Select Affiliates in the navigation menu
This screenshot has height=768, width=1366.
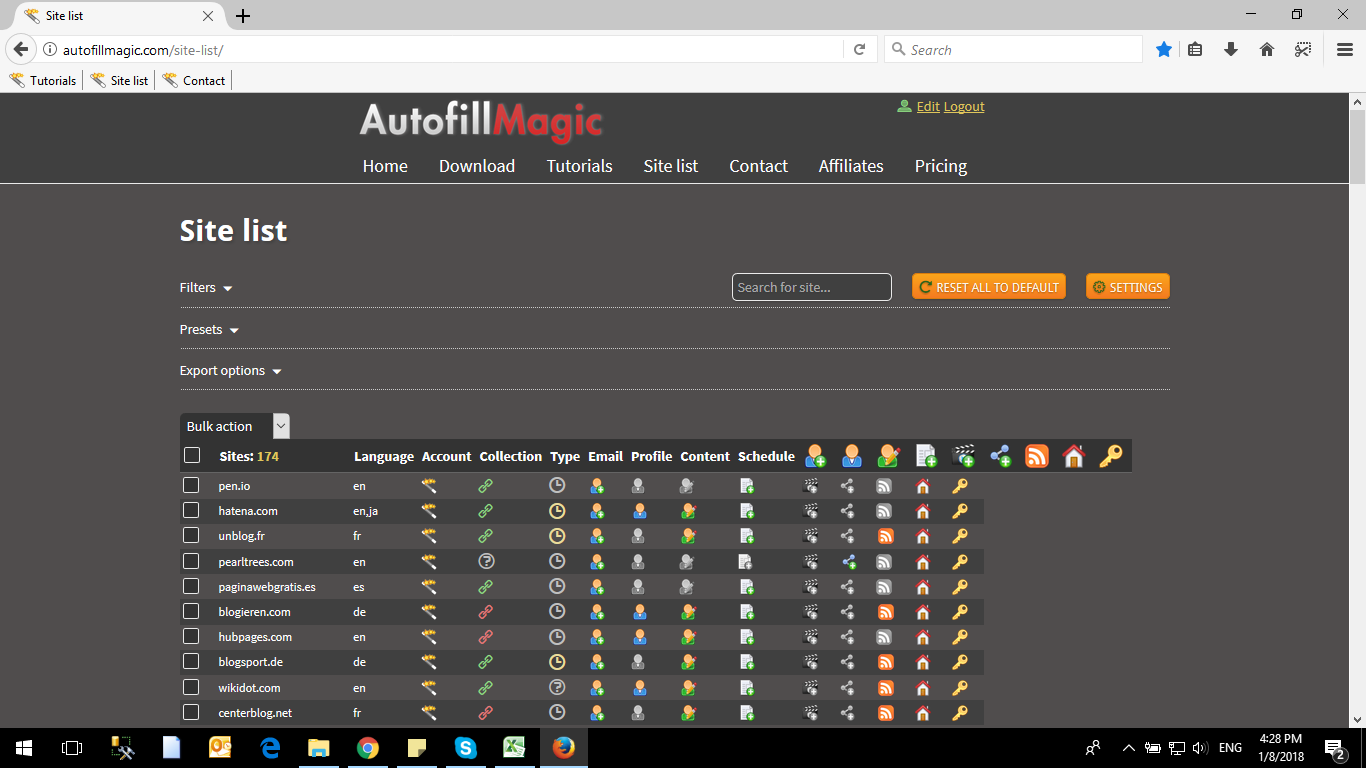tap(851, 166)
